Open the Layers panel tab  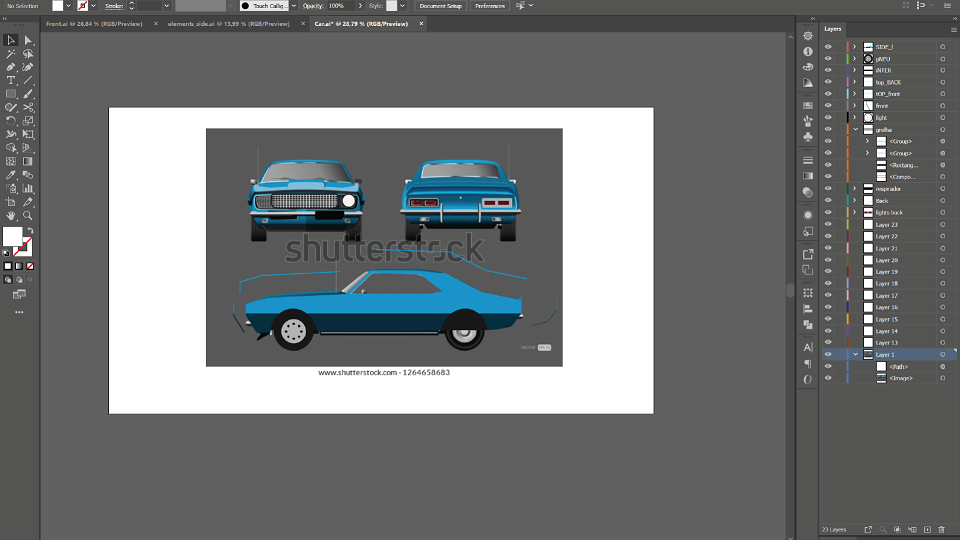click(x=833, y=29)
